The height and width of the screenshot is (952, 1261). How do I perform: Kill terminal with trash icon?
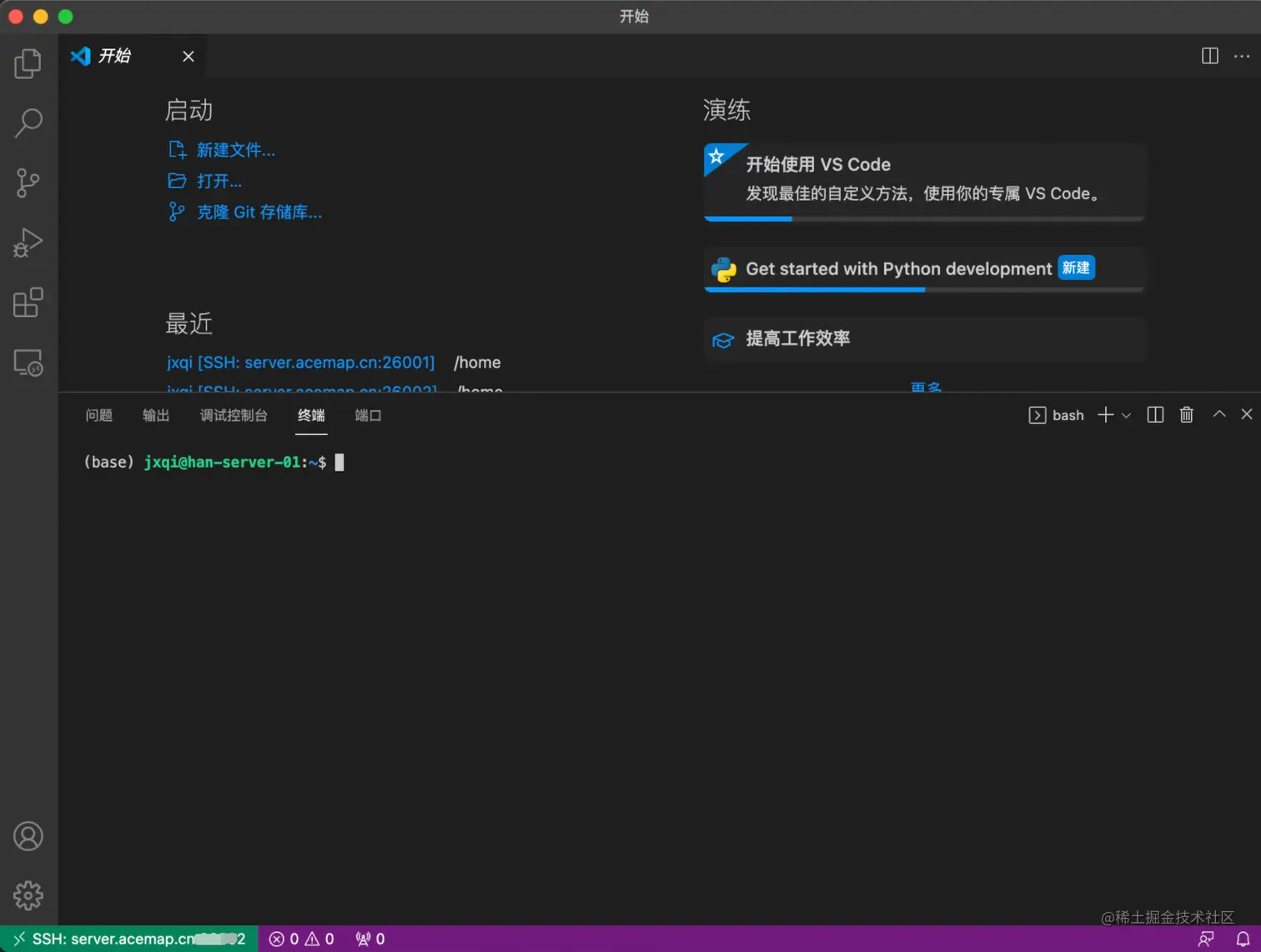click(x=1187, y=415)
